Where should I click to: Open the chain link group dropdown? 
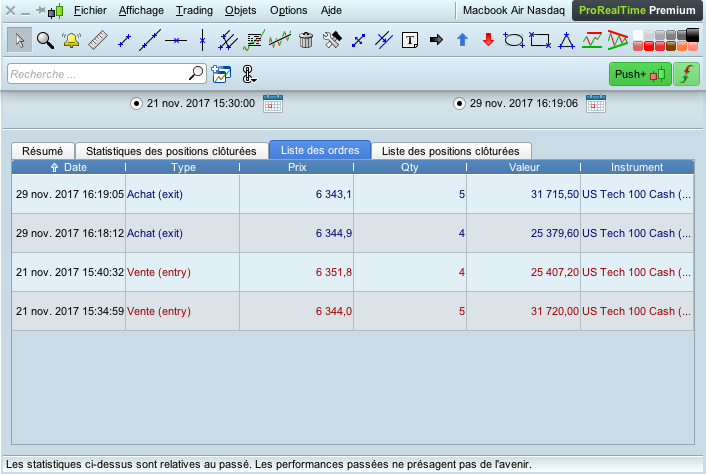[249, 74]
